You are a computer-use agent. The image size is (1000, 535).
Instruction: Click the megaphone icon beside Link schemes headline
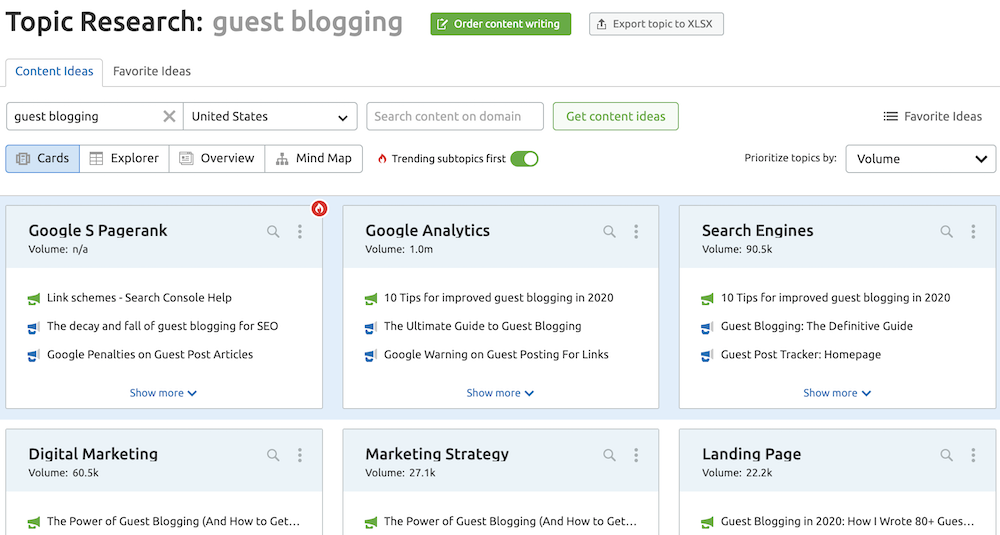[x=34, y=298]
